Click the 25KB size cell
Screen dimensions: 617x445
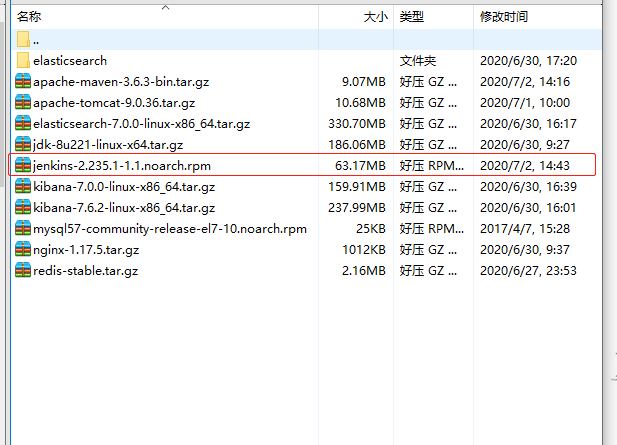pos(371,229)
